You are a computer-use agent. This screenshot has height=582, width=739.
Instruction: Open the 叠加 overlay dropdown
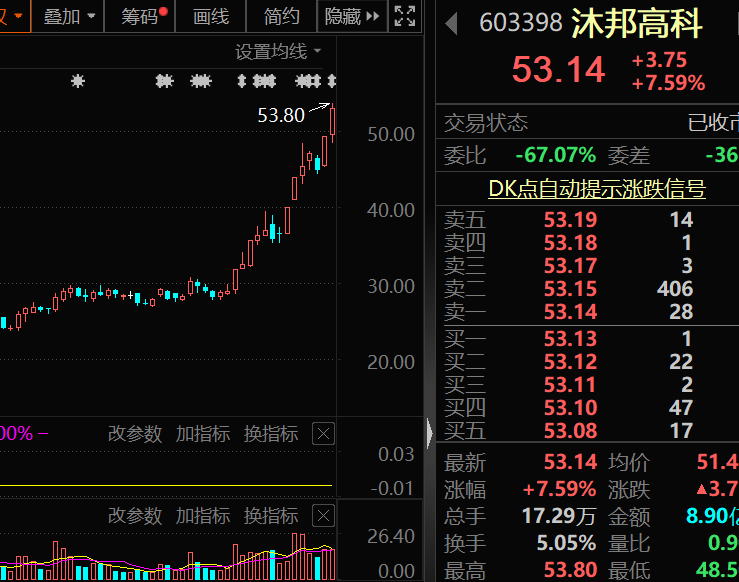coord(70,16)
